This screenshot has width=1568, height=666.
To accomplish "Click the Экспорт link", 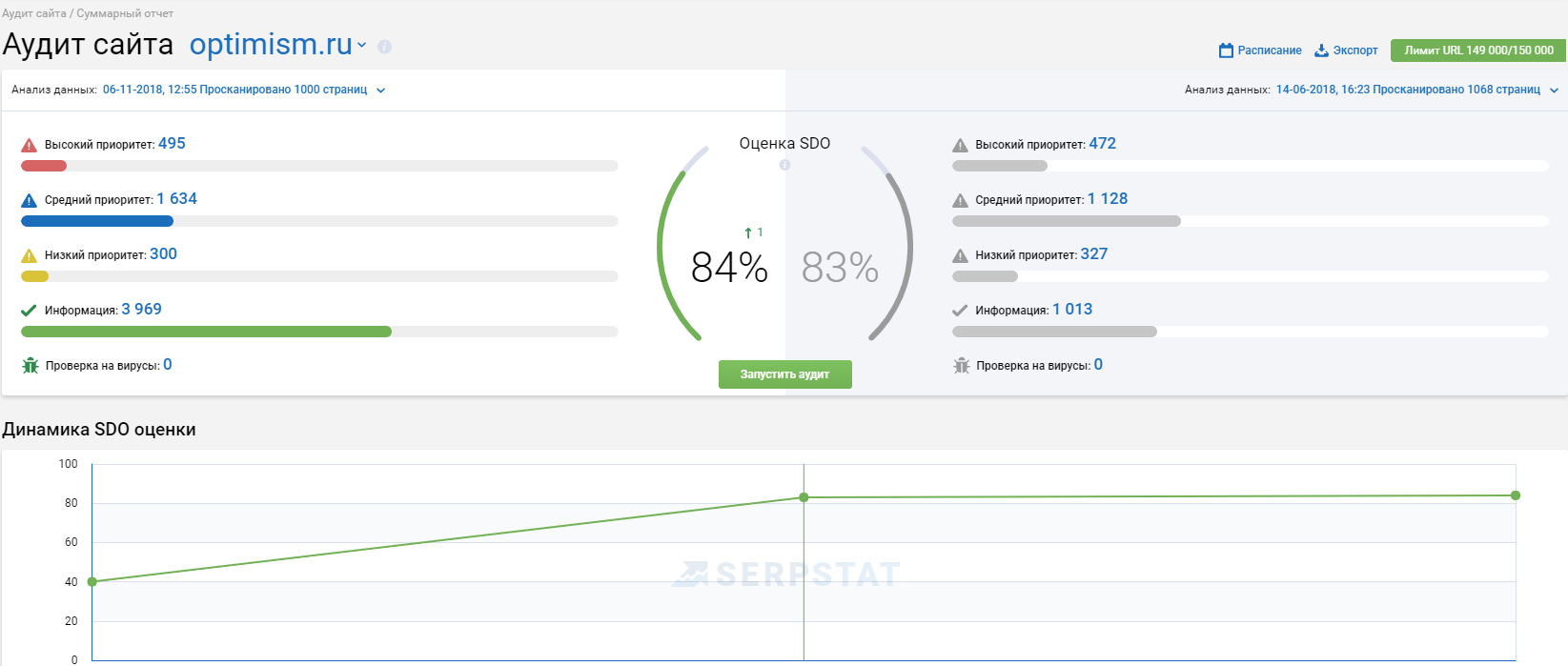I will tap(1355, 50).
